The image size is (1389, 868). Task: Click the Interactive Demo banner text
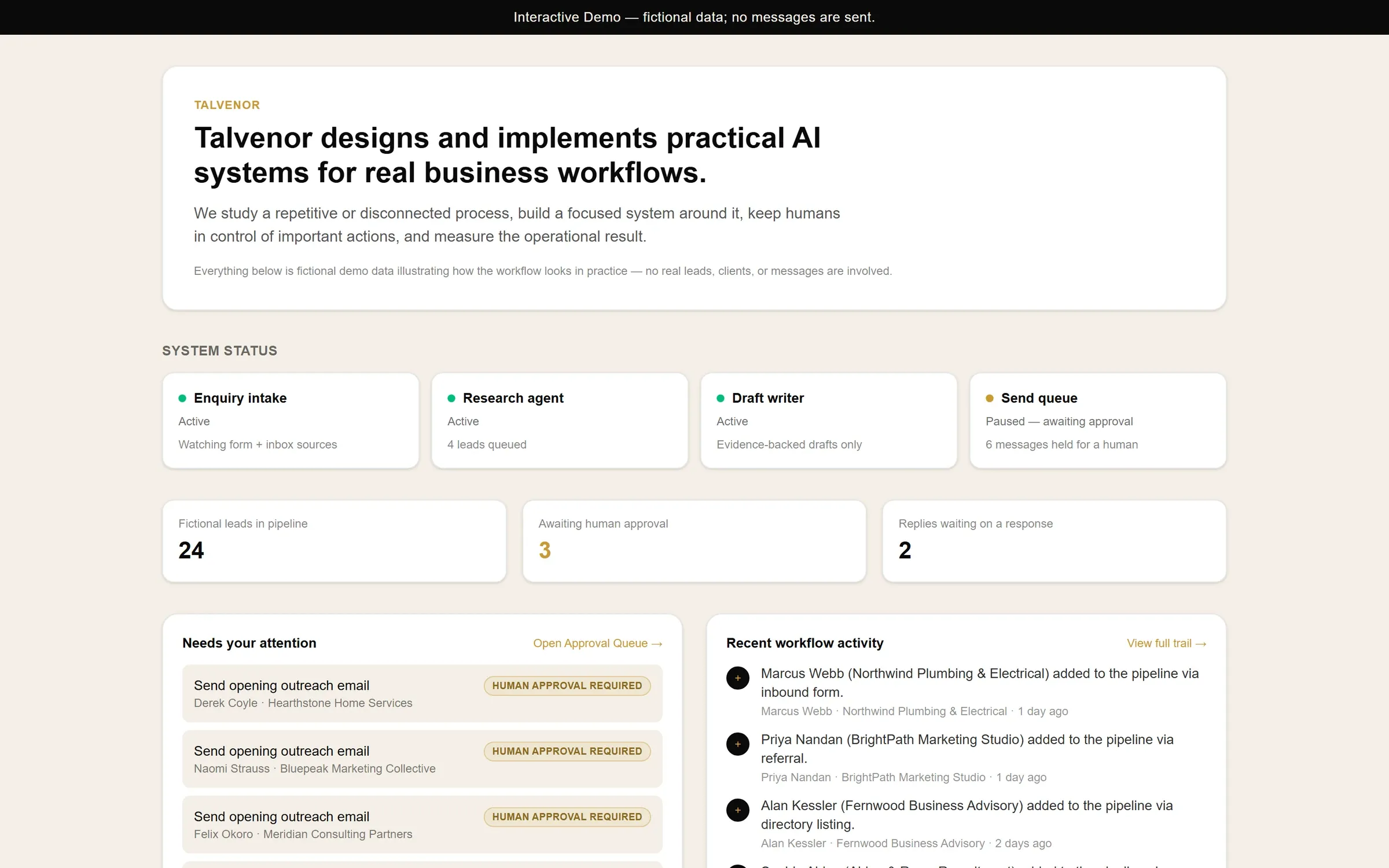click(x=694, y=17)
